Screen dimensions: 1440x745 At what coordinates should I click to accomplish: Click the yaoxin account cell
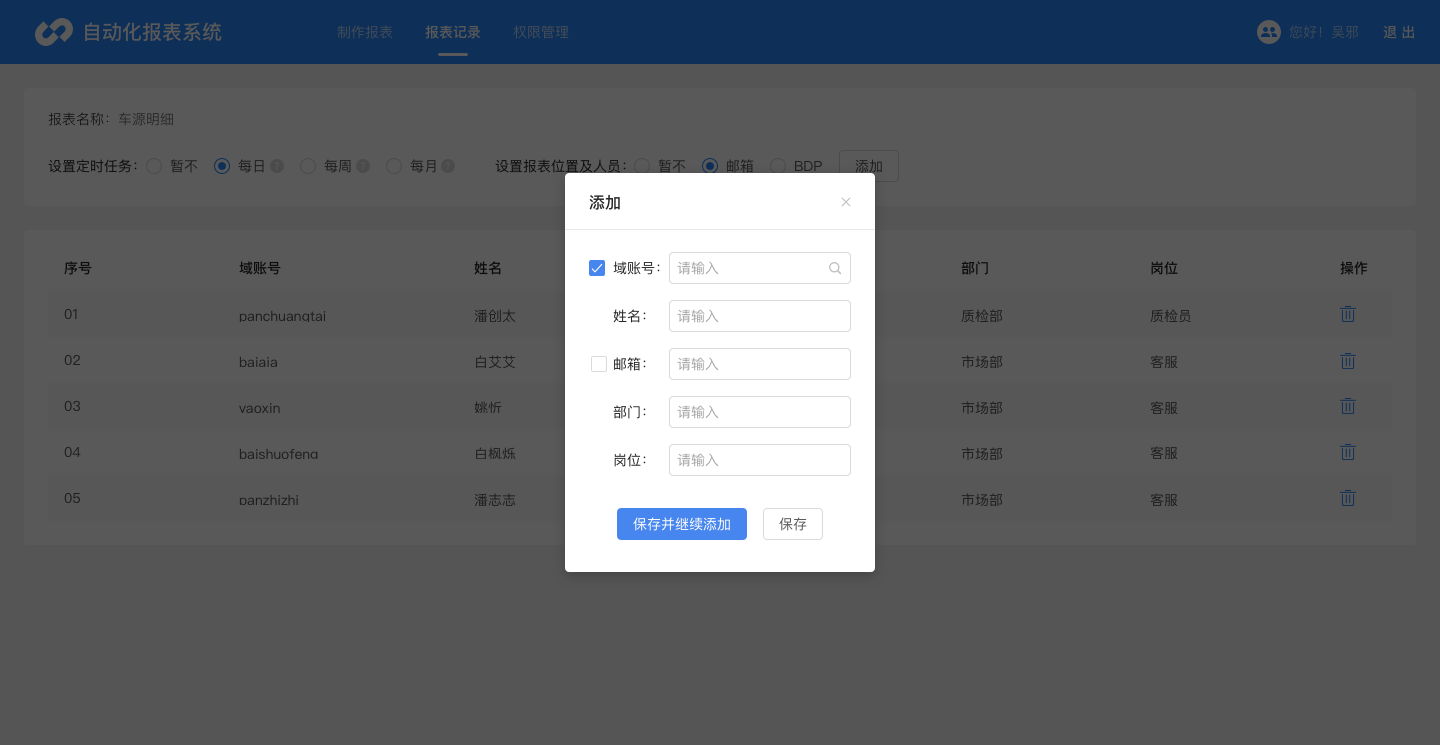[260, 408]
